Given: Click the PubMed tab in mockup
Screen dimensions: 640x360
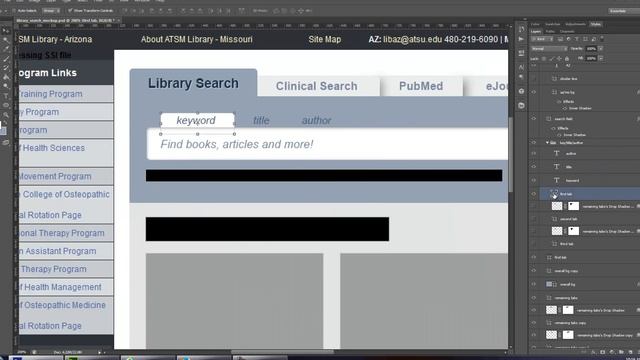Looking at the screenshot, I should pyautogui.click(x=421, y=86).
